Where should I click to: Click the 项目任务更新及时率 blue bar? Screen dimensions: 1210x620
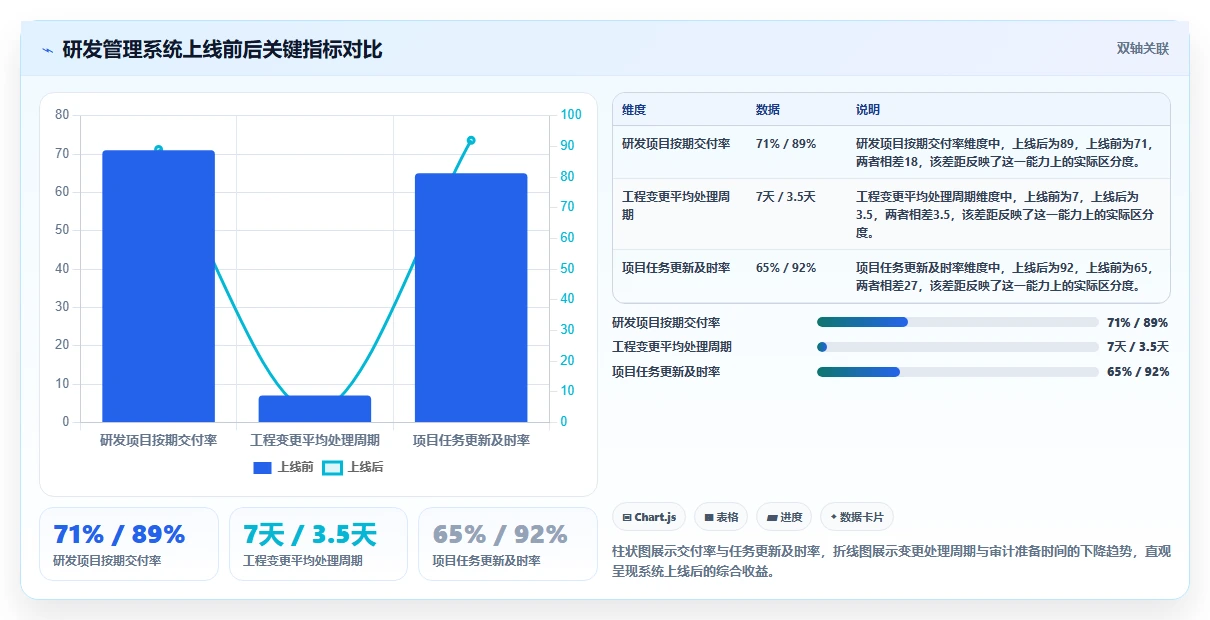471,298
